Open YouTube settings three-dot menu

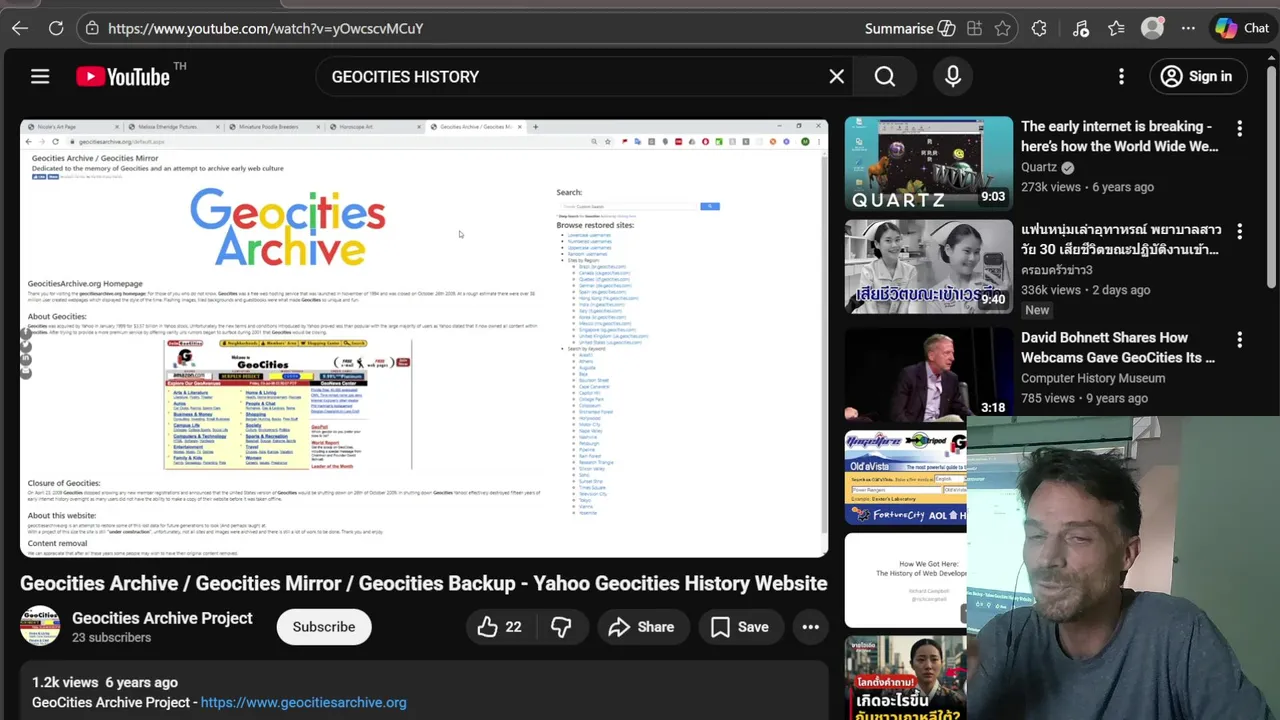(x=1121, y=76)
